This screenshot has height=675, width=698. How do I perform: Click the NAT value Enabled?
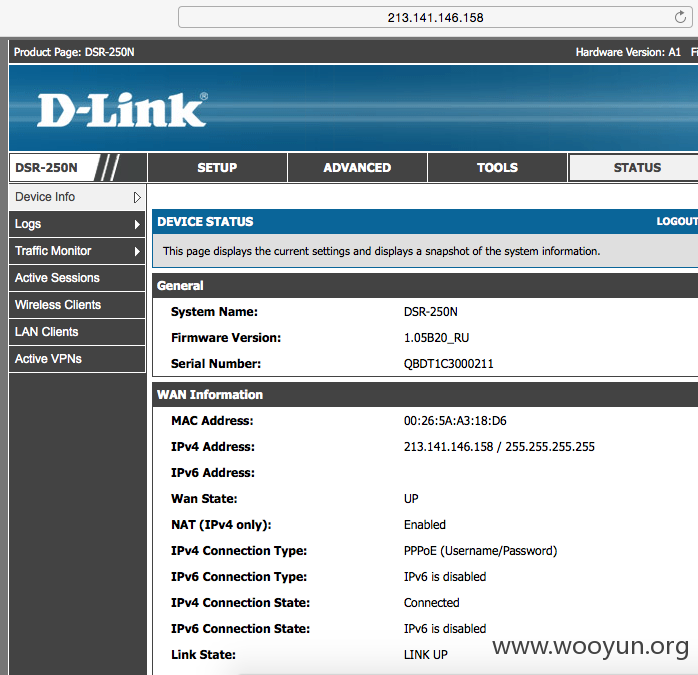pyautogui.click(x=425, y=525)
